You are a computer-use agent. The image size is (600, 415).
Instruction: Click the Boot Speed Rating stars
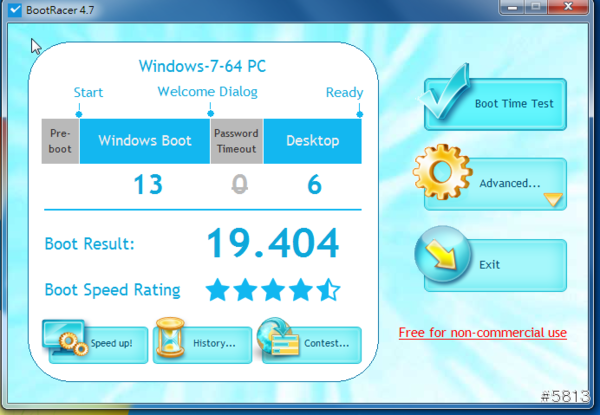pyautogui.click(x=272, y=290)
